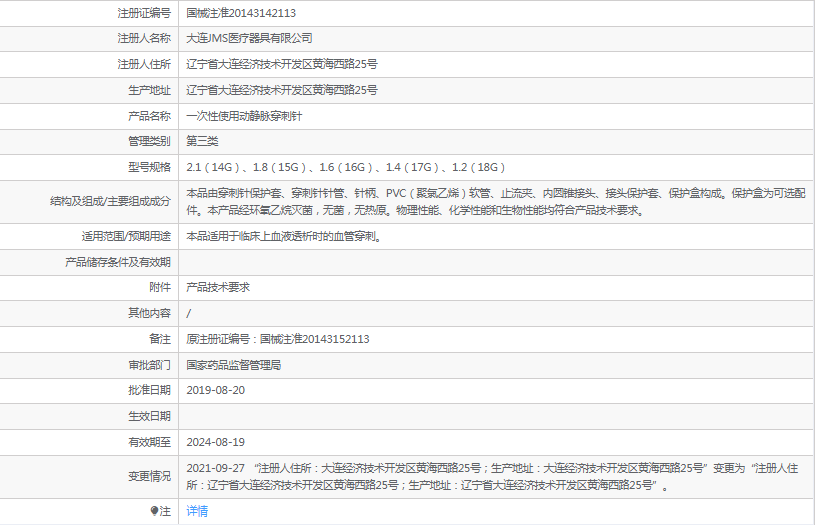Image resolution: width=819 pixels, height=525 pixels.
Task: Select the text 原注册证编号：国械注准20143152113
Action: [277, 339]
